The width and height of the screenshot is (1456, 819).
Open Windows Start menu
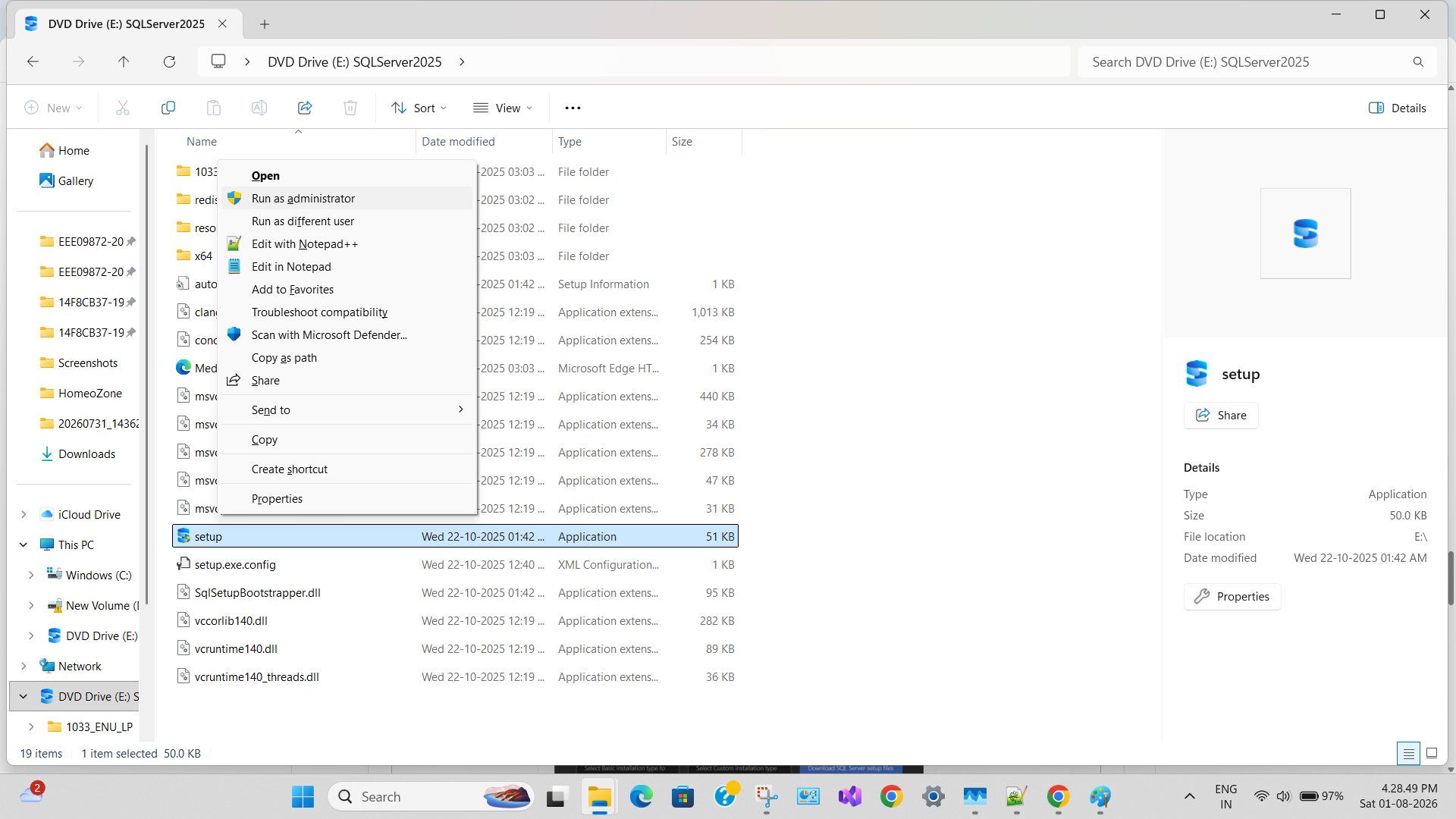[303, 796]
